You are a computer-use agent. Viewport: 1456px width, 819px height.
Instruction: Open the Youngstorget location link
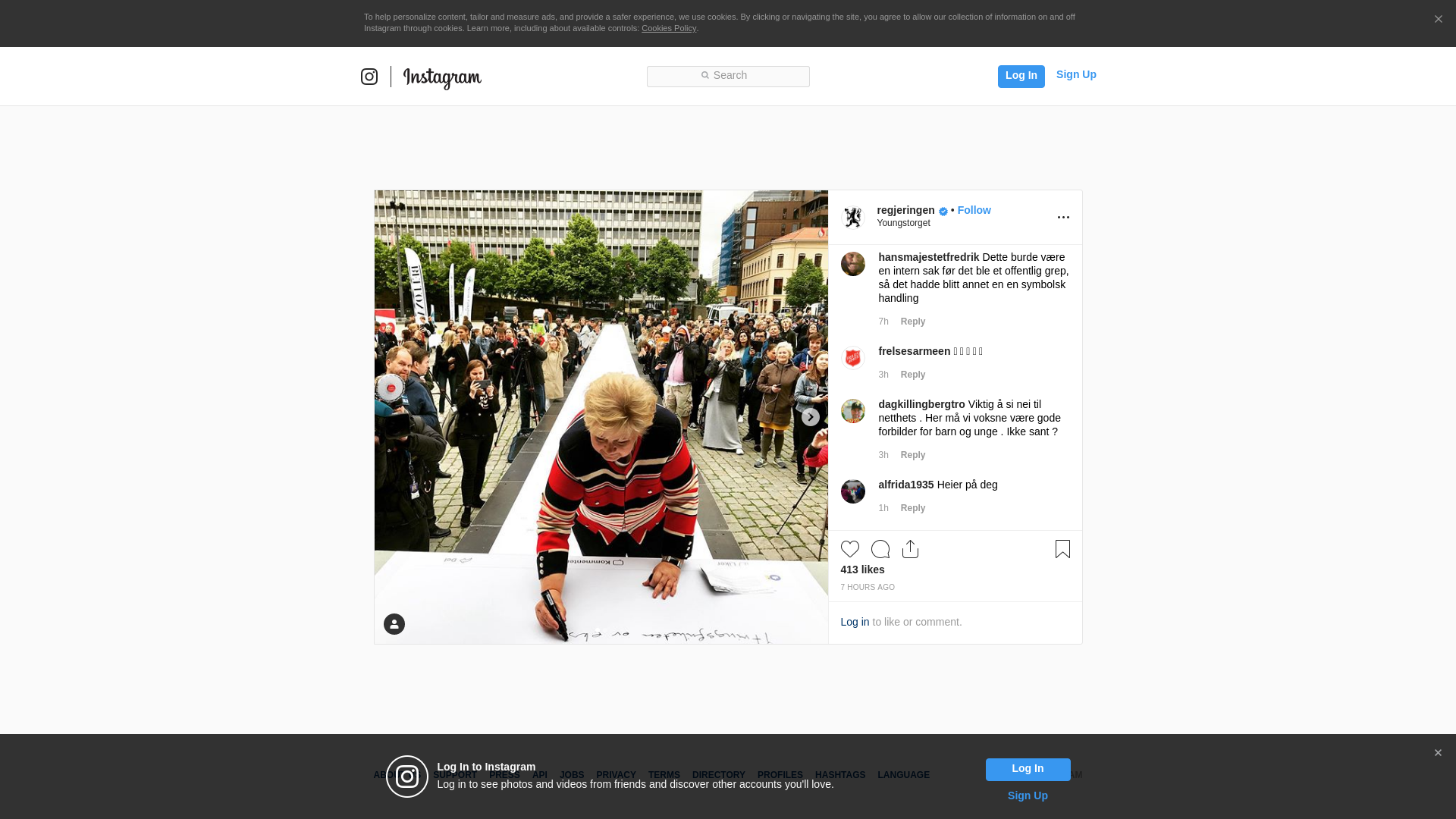coord(903,223)
